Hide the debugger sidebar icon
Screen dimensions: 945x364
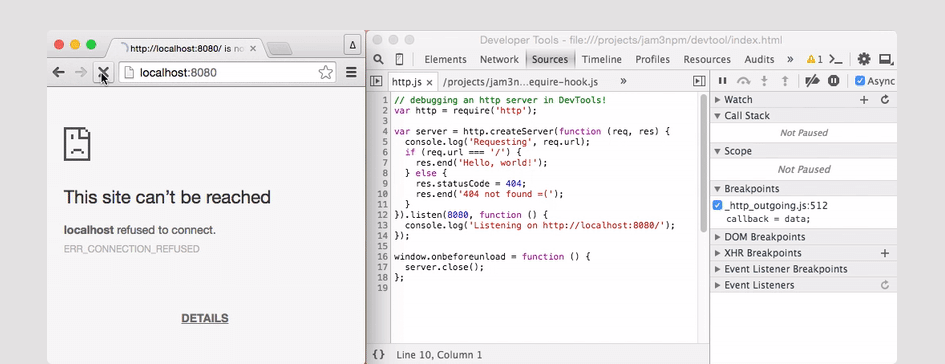click(699, 81)
